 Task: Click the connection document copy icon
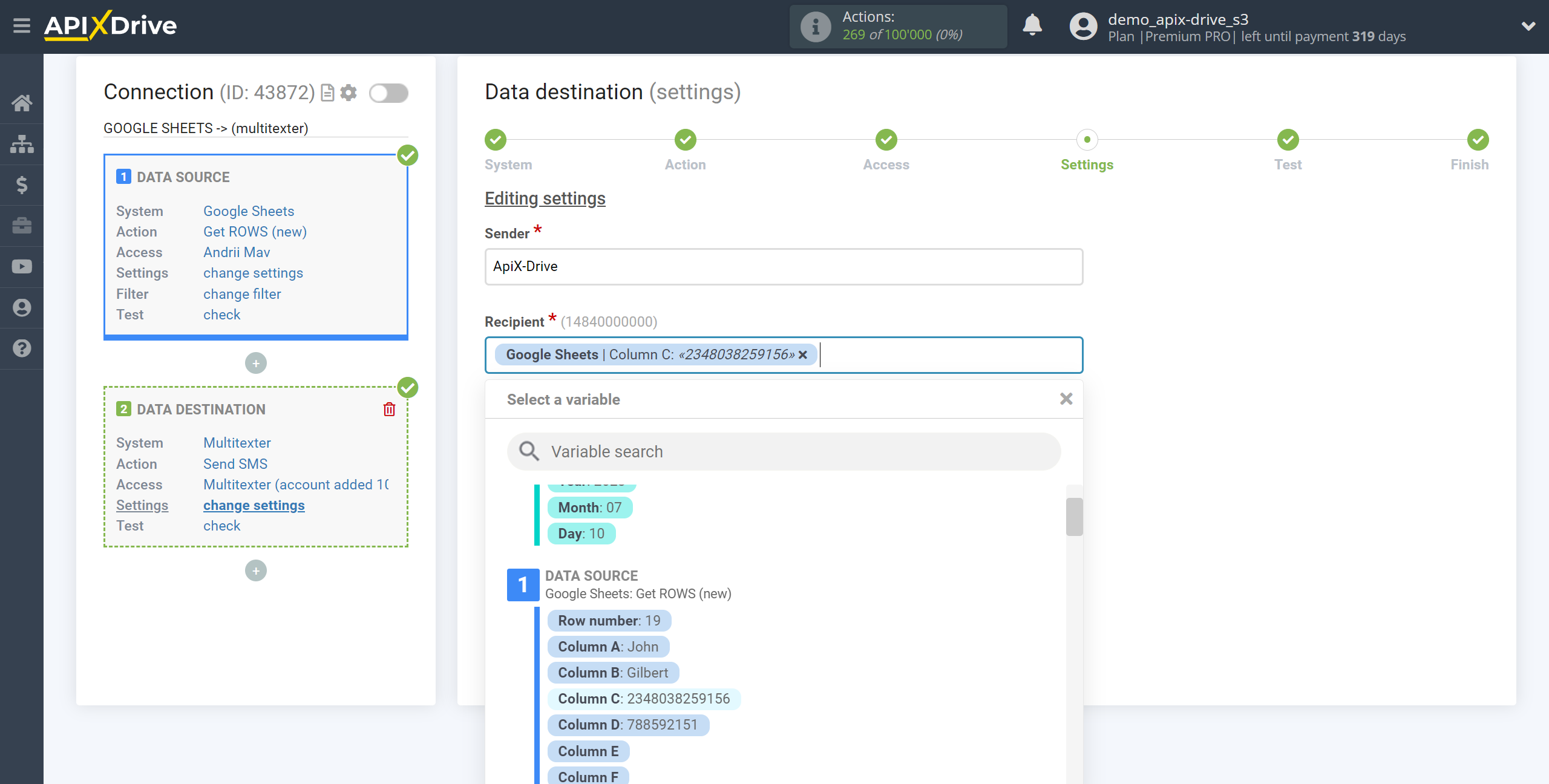click(x=327, y=93)
